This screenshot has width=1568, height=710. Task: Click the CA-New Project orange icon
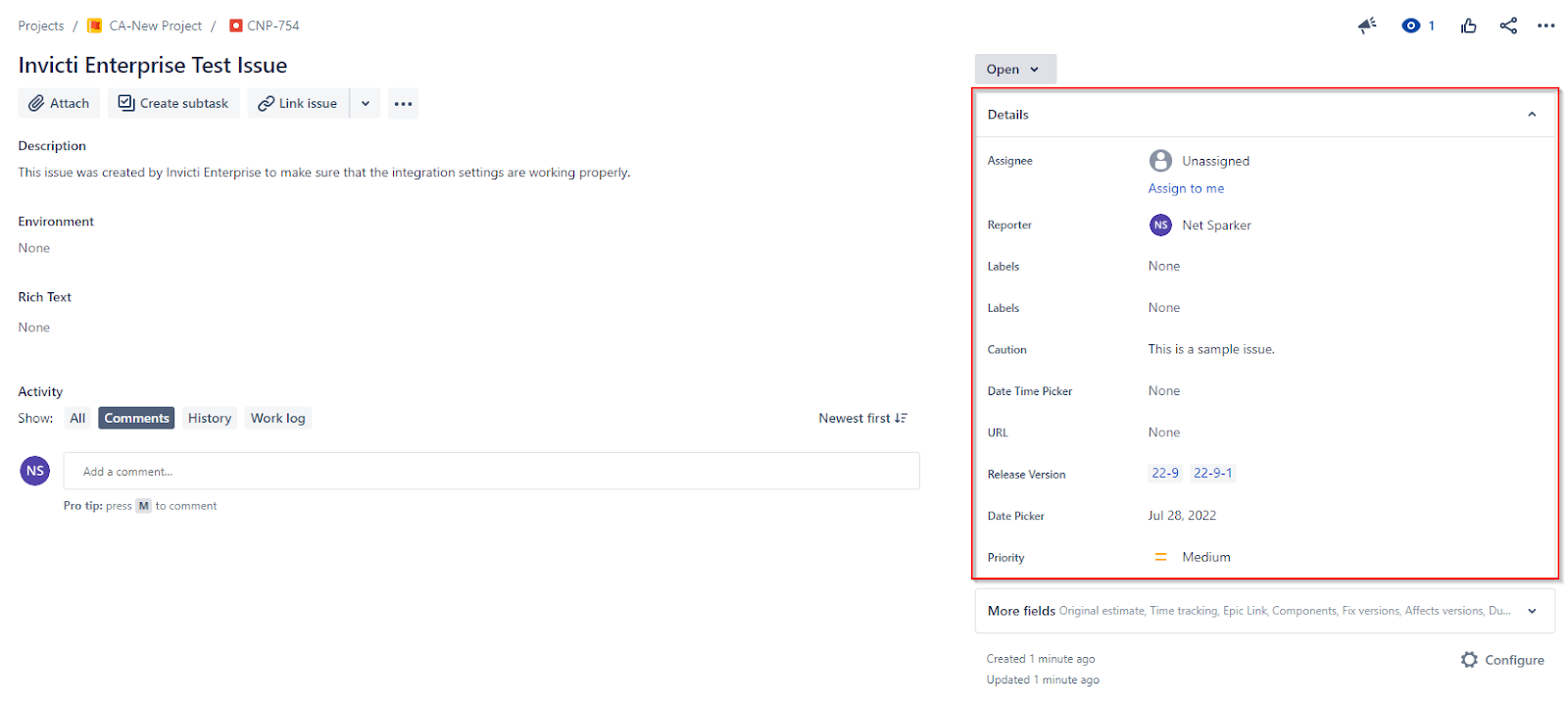click(x=95, y=25)
